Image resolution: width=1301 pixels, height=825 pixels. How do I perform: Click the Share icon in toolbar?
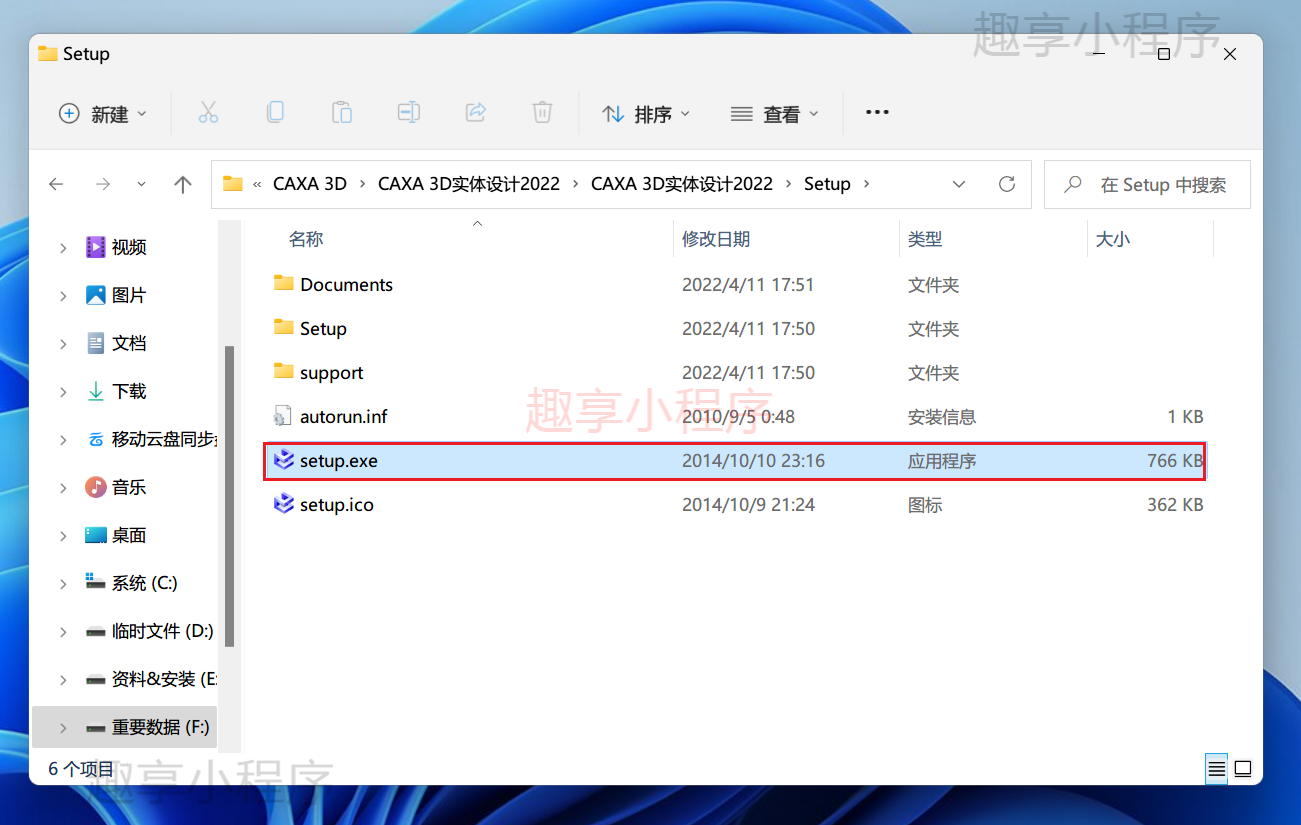coord(476,113)
